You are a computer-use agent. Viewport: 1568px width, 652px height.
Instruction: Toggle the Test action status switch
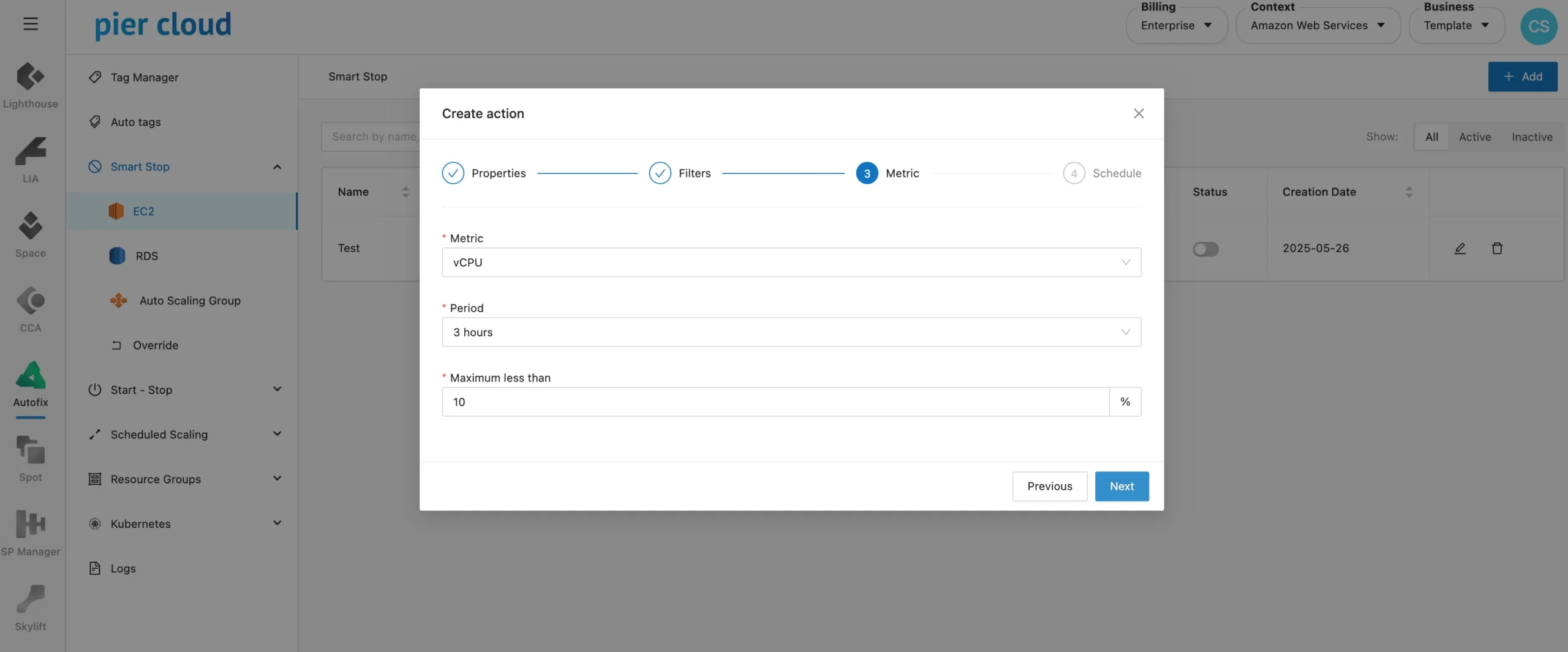(x=1205, y=249)
